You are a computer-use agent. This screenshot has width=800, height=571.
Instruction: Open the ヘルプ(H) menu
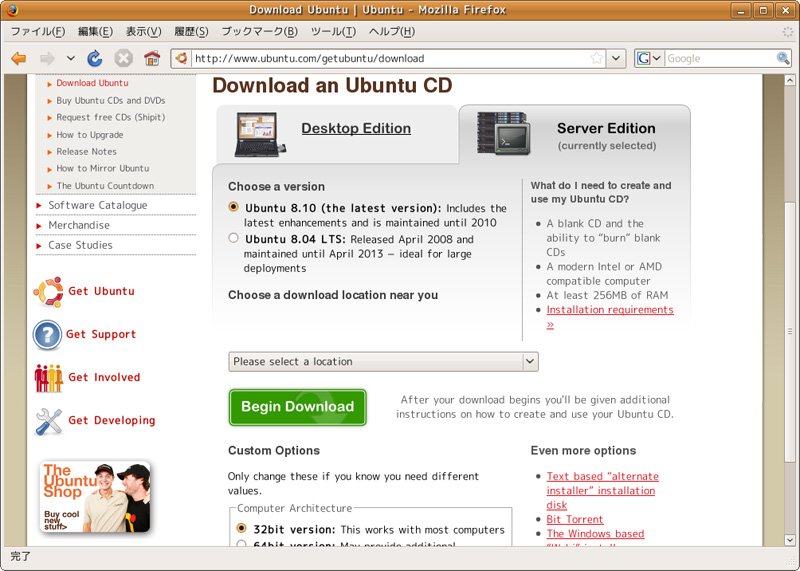coord(391,31)
